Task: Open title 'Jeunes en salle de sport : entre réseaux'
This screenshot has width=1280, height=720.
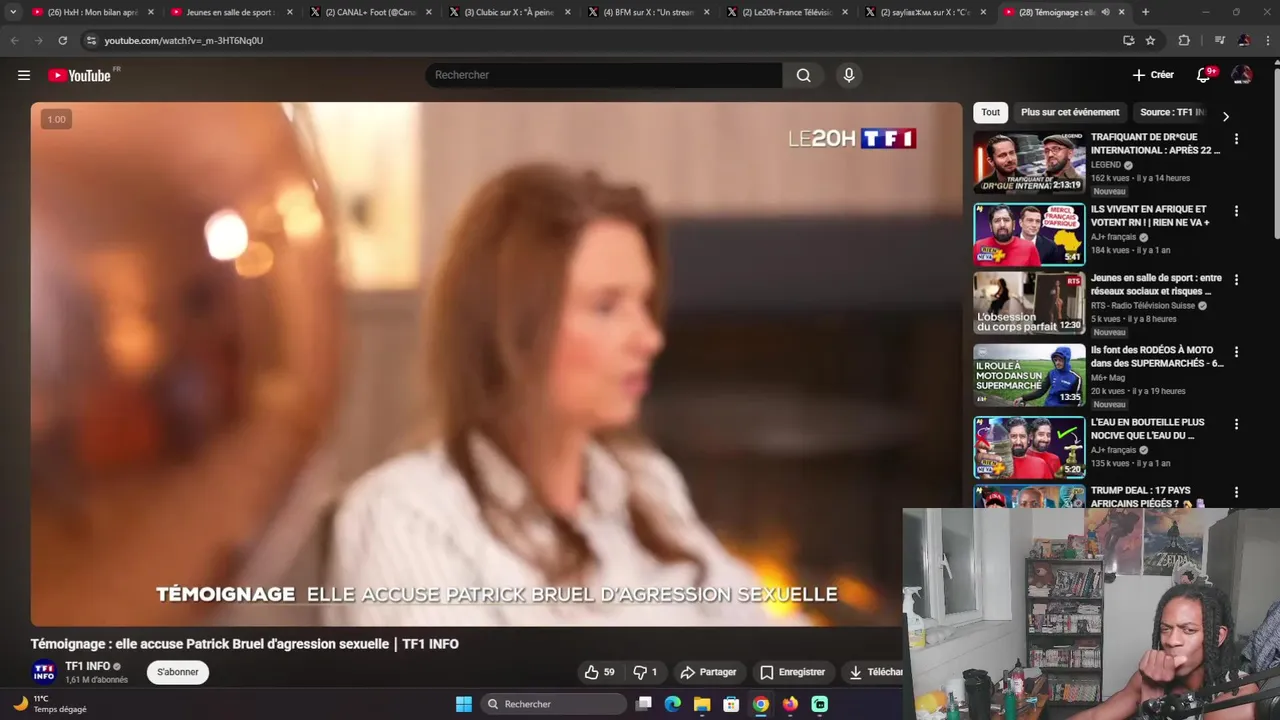Action: [x=1156, y=284]
